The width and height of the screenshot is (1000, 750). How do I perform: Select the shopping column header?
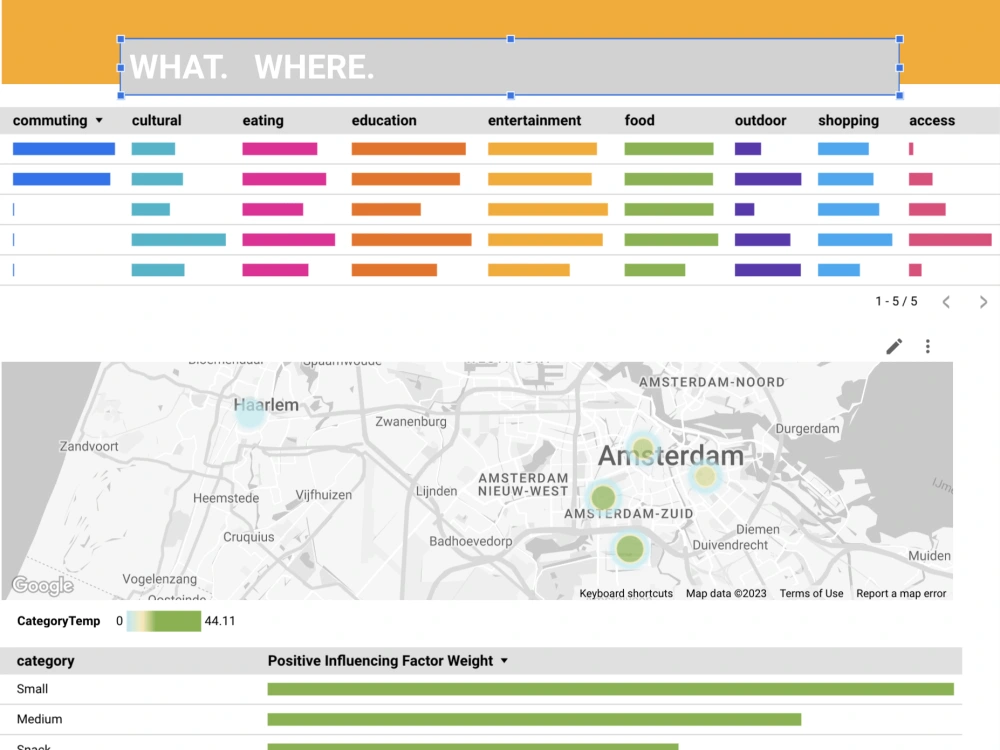click(x=848, y=121)
